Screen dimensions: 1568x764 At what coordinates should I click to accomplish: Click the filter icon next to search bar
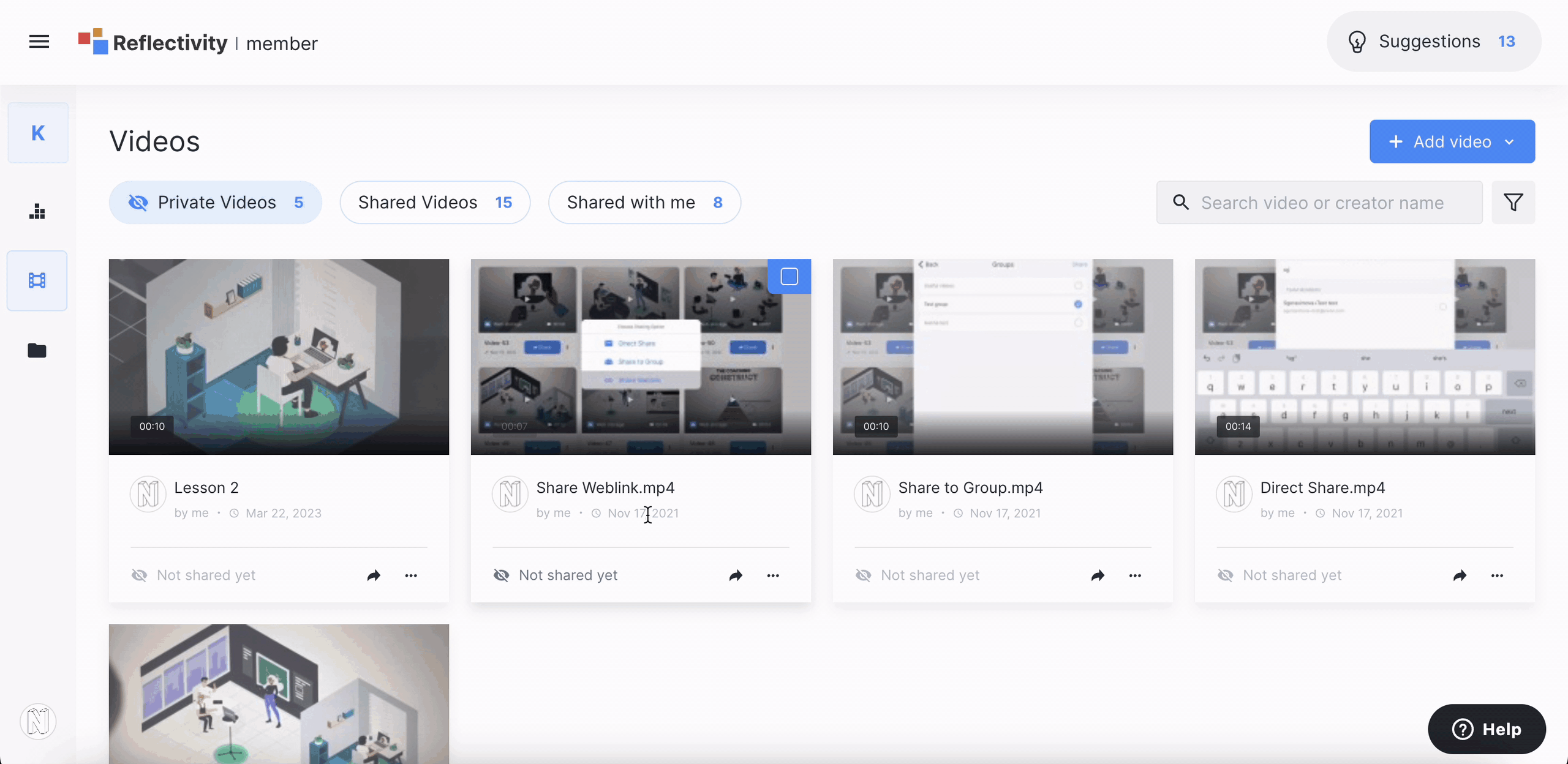coord(1515,202)
